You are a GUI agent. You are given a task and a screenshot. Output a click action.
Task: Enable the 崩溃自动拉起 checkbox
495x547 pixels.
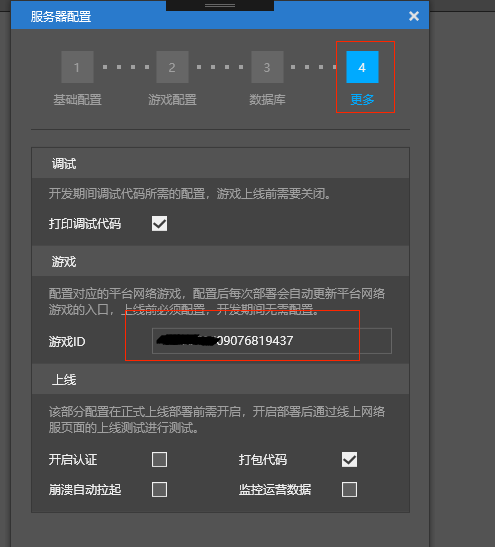(159, 489)
